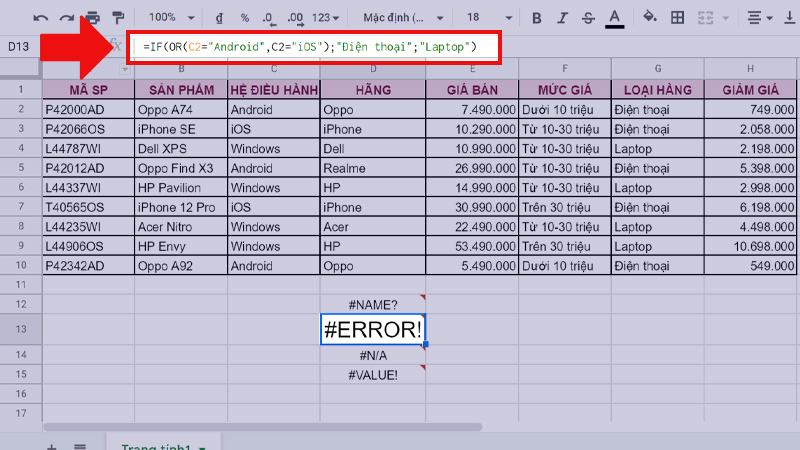The height and width of the screenshot is (450, 800).
Task: Open the fill color paint bucket
Action: pyautogui.click(x=649, y=18)
